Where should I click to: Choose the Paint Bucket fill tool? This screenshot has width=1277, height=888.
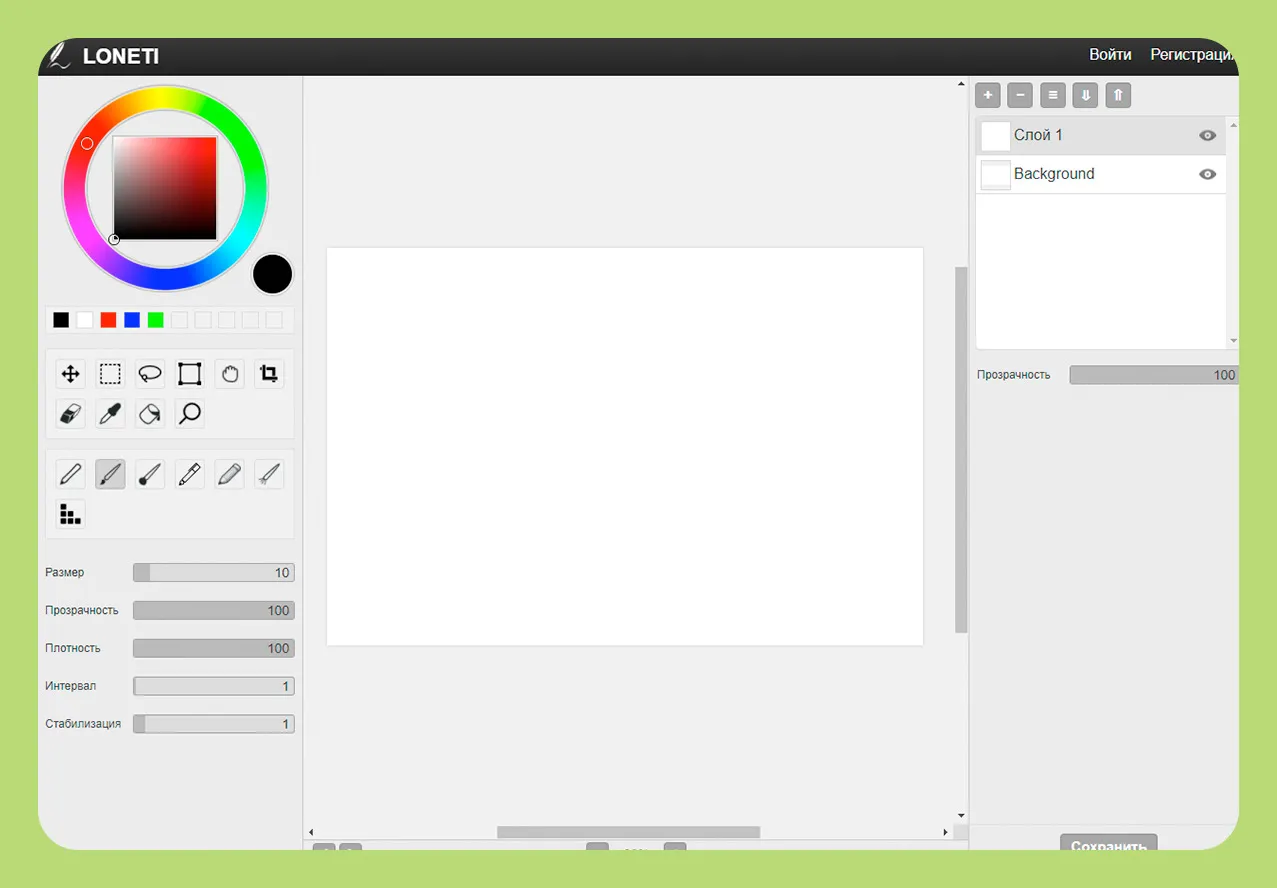[x=150, y=413]
